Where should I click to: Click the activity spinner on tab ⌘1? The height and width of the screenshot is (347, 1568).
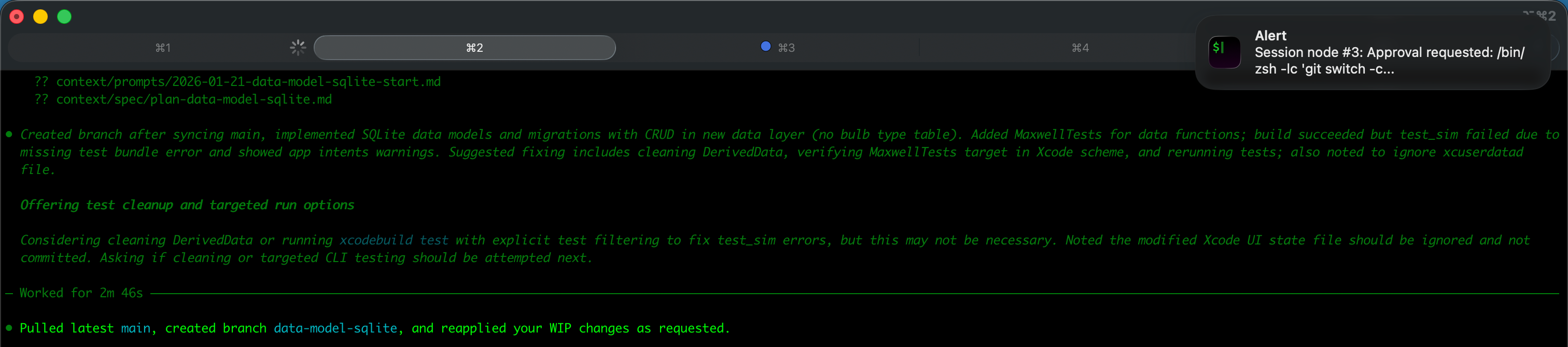pos(298,48)
